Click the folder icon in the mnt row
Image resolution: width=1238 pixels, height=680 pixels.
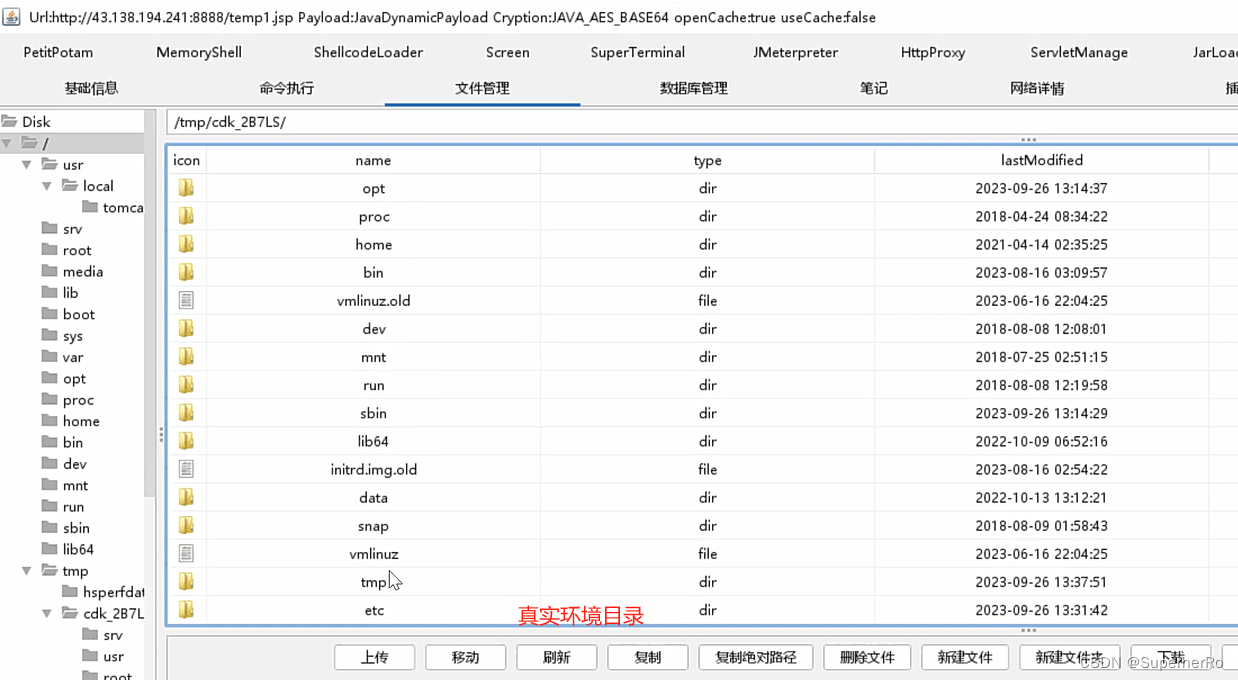[x=186, y=357]
